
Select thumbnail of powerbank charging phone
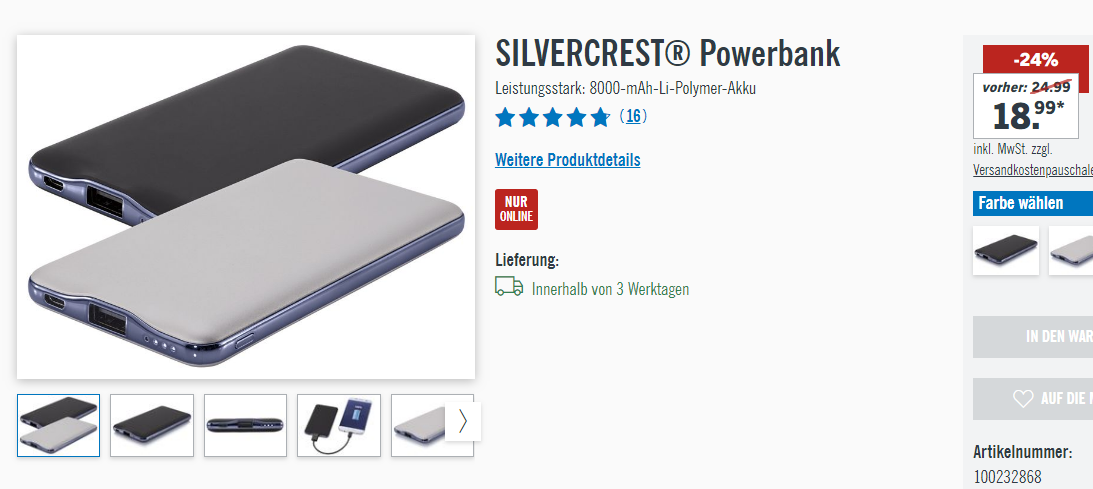pos(339,426)
